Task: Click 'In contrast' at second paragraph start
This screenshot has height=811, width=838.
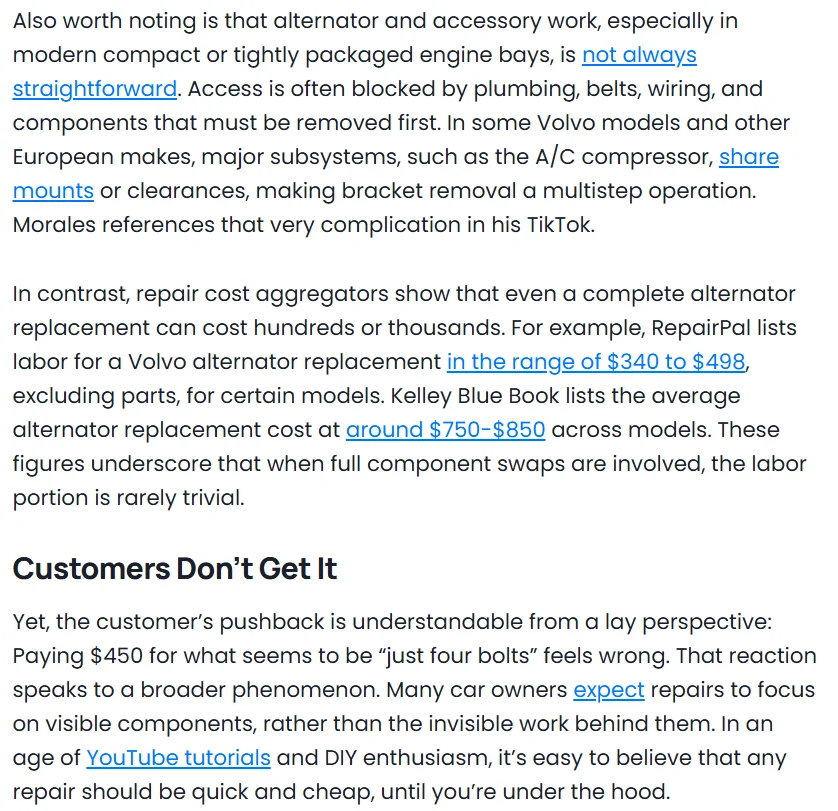Action: click(x=71, y=294)
